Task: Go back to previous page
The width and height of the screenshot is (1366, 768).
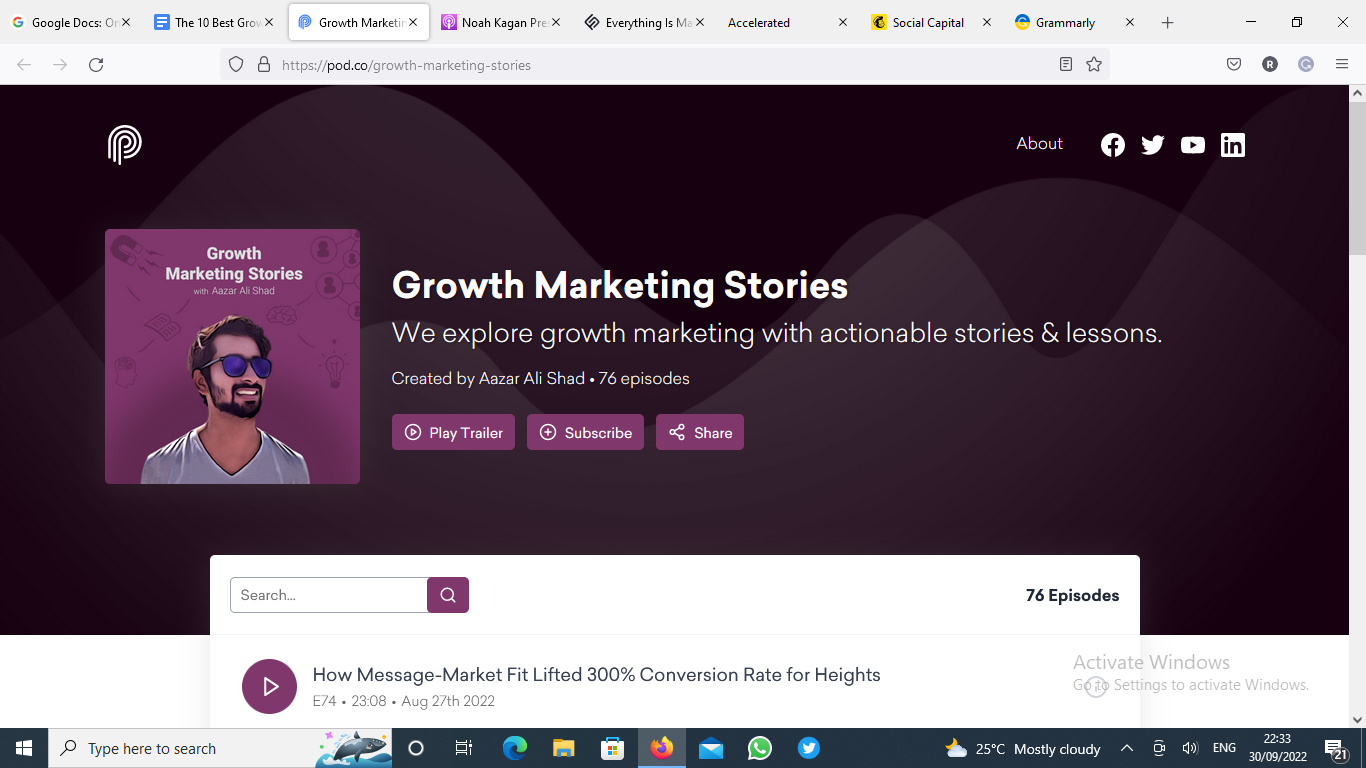Action: pos(24,65)
